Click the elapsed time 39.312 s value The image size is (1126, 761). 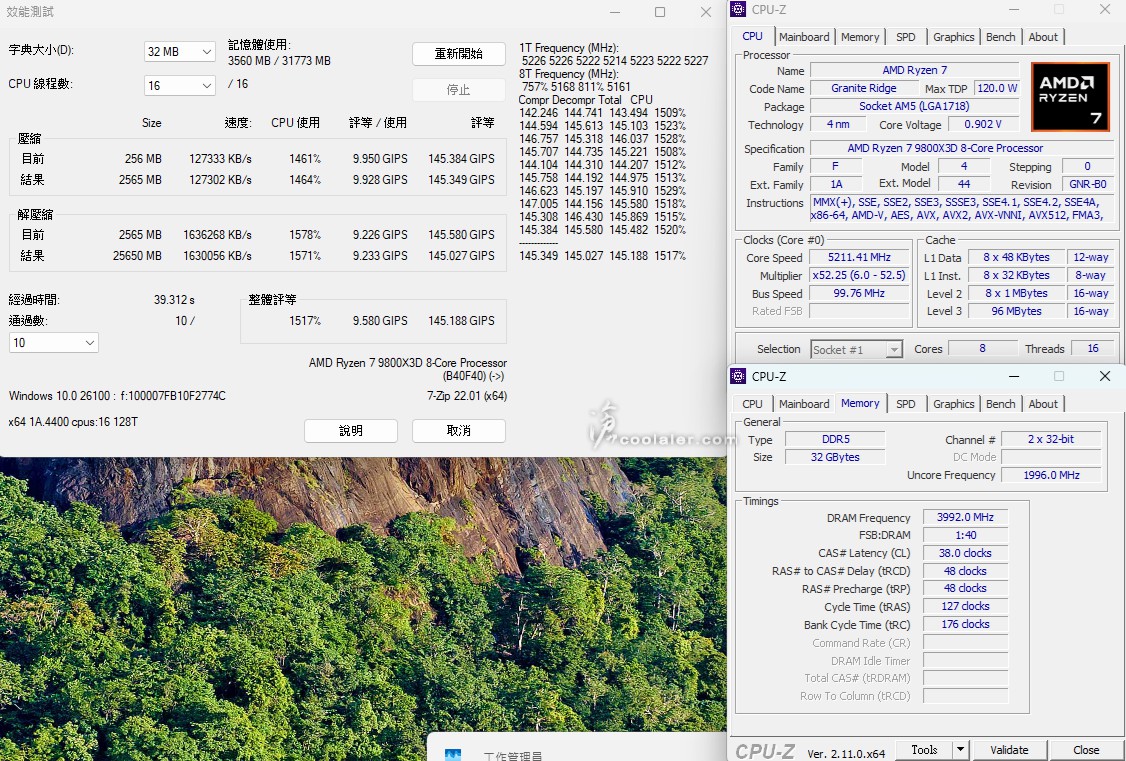(x=174, y=299)
